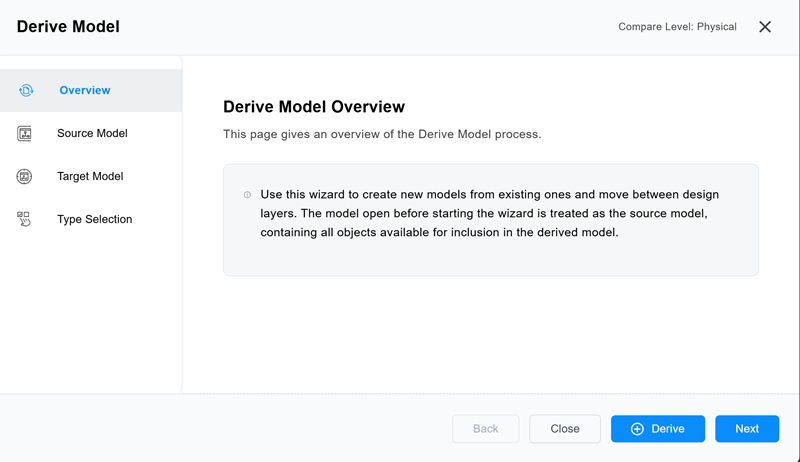800x462 pixels.
Task: Advance with the Next button
Action: pyautogui.click(x=747, y=429)
